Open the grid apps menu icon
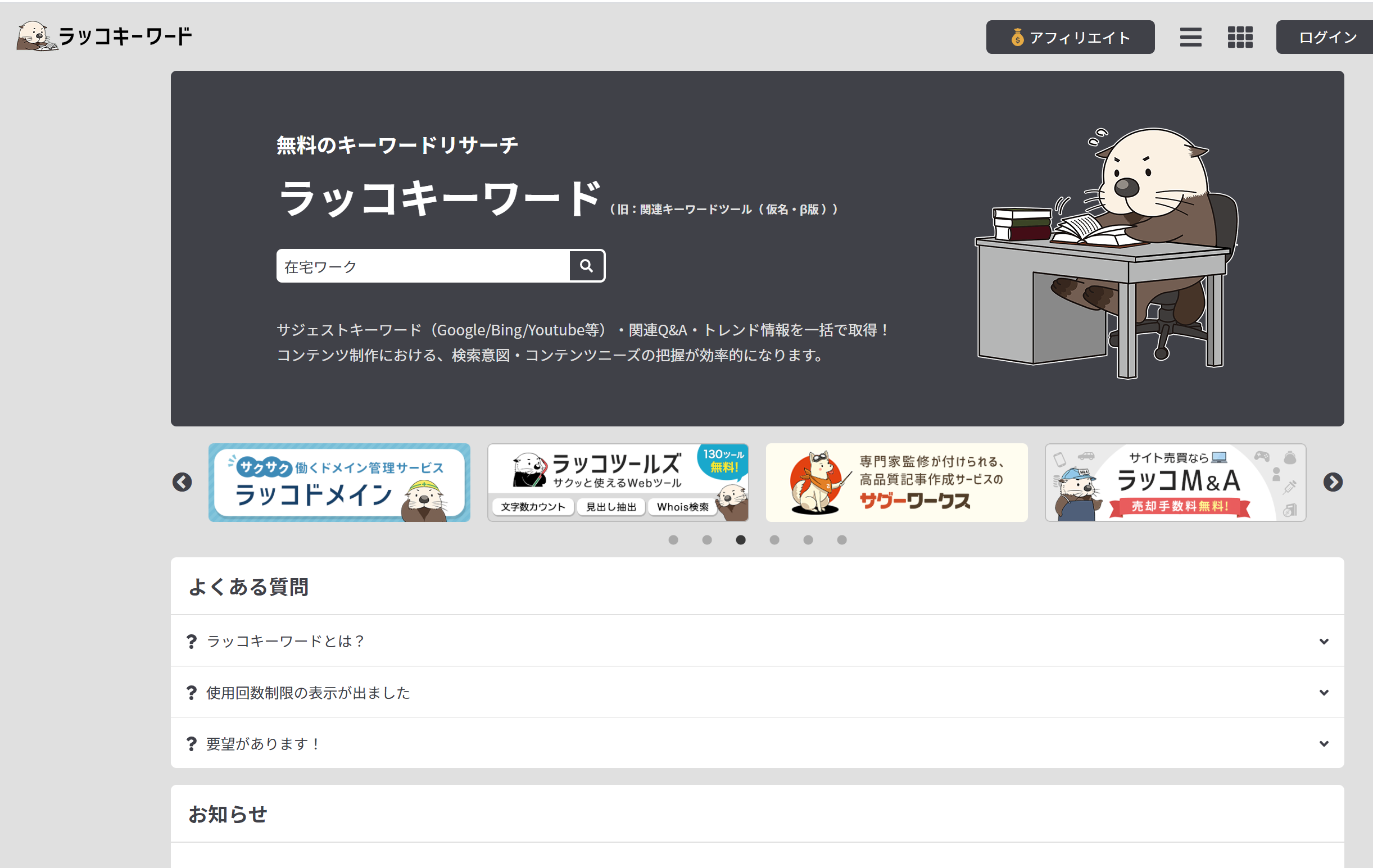This screenshot has width=1373, height=868. point(1240,38)
